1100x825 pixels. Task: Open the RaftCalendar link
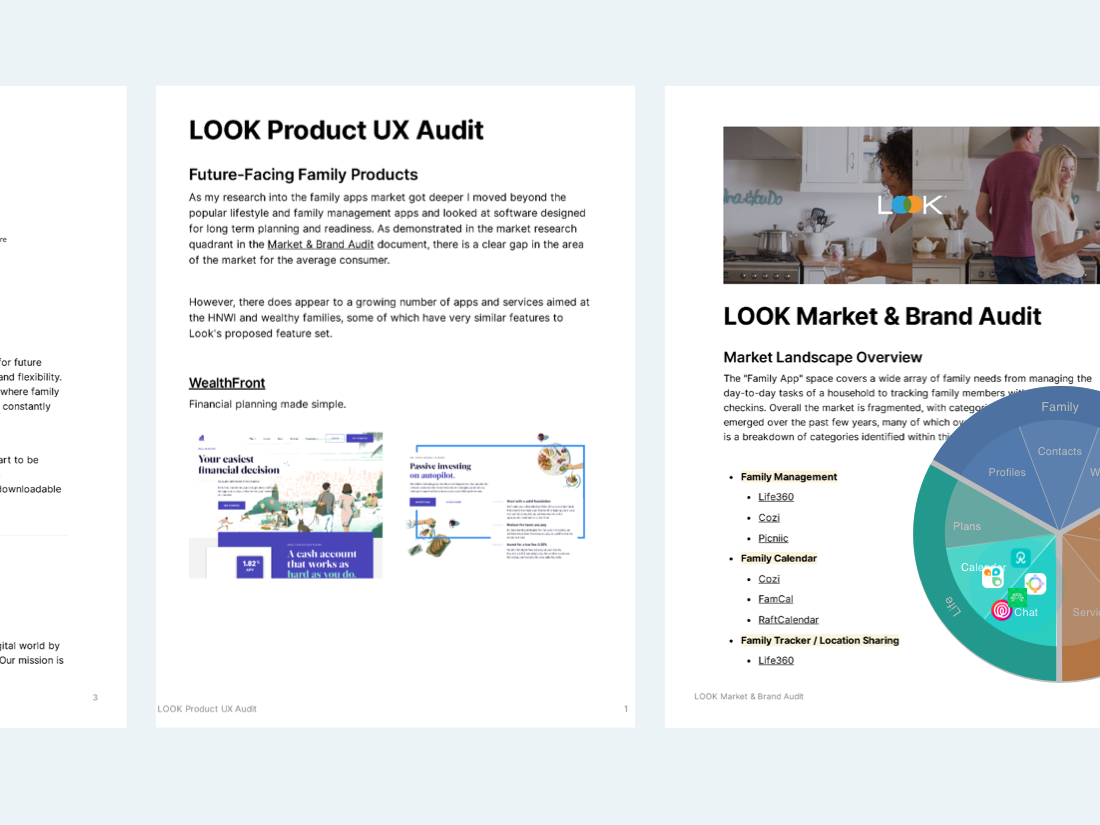click(x=789, y=619)
